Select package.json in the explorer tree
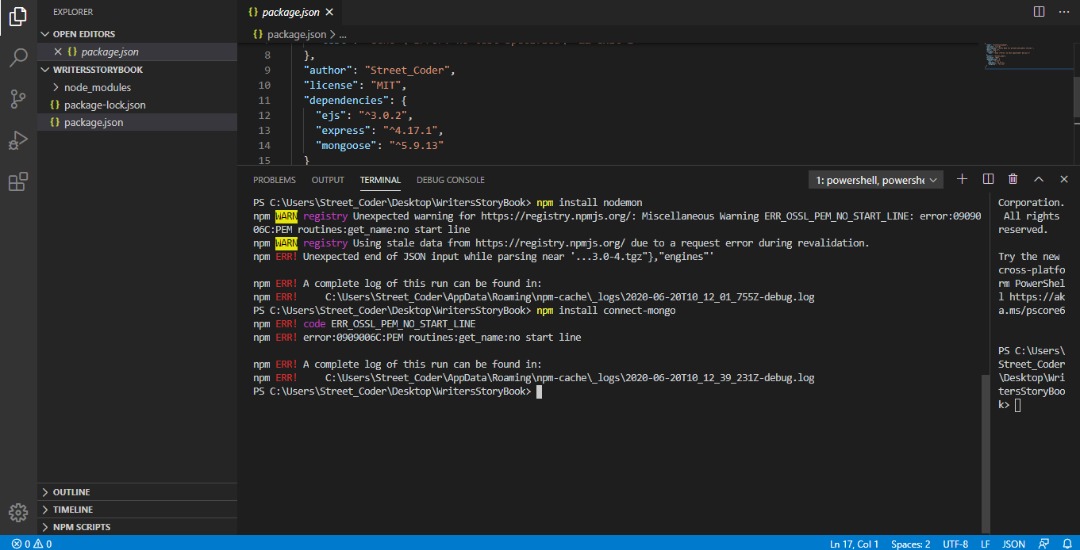Screen dimensions: 1080x550 coord(137,123)
